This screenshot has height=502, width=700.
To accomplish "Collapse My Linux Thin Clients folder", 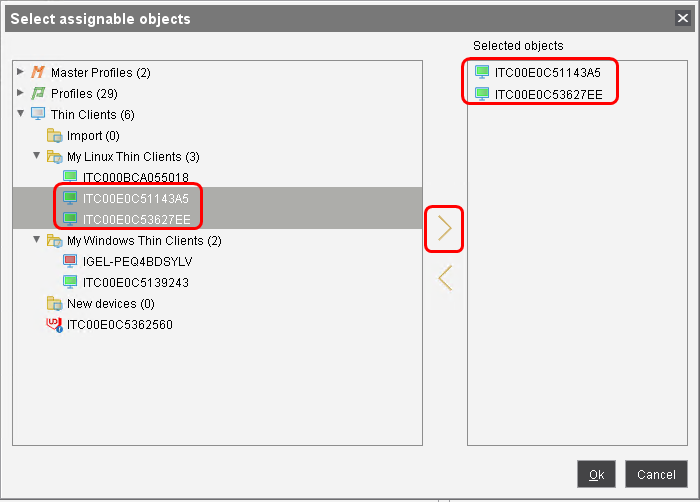I will (37, 157).
